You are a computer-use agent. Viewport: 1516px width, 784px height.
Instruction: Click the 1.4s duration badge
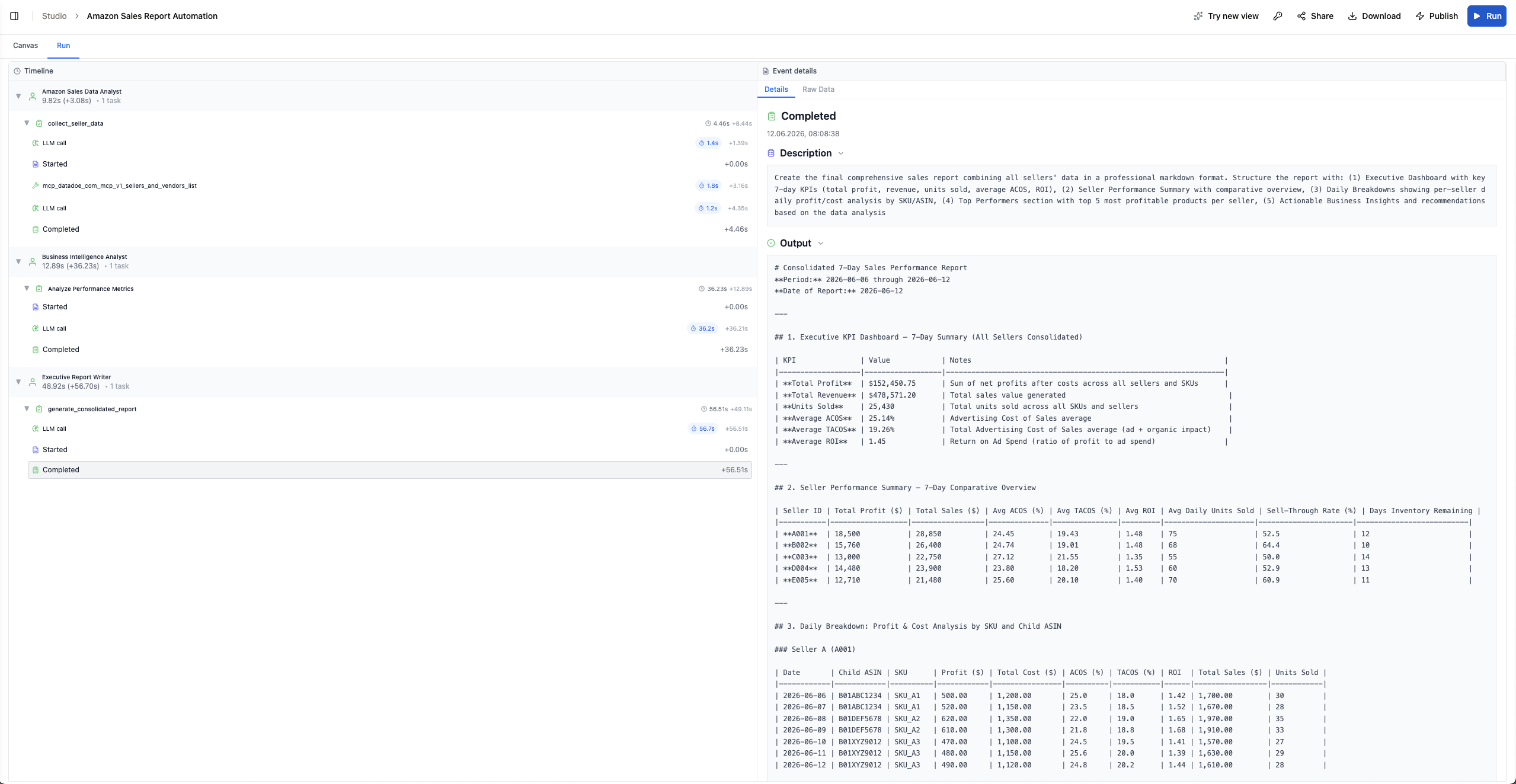click(x=709, y=143)
